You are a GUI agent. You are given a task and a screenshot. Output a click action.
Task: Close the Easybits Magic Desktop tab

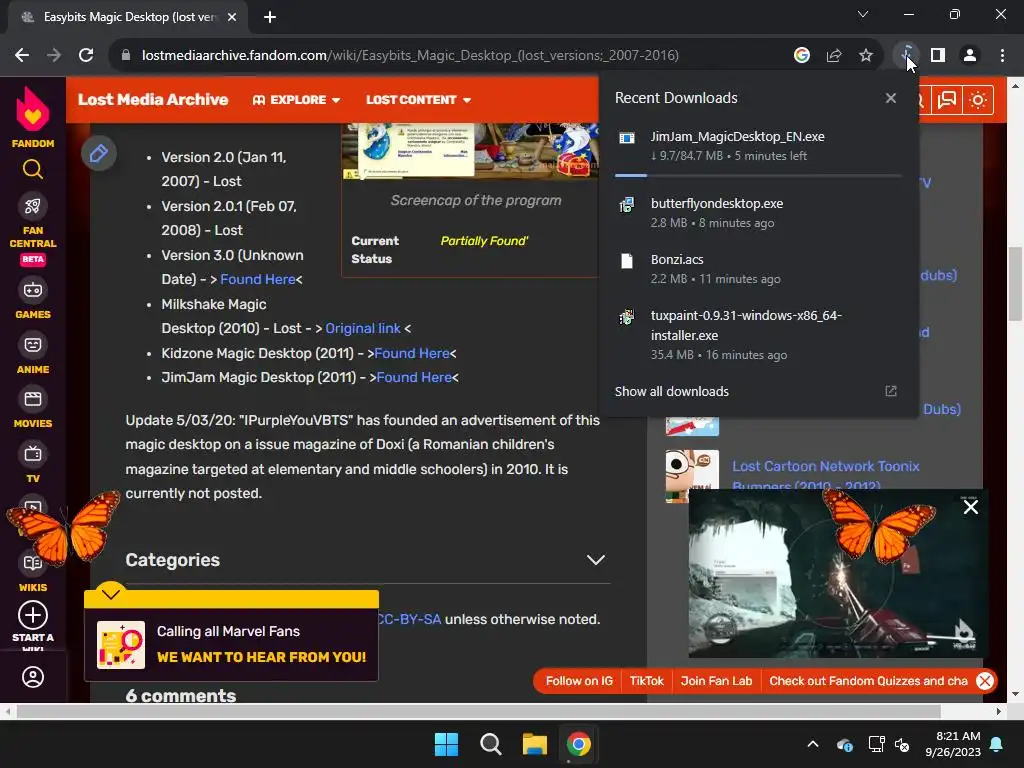(232, 17)
